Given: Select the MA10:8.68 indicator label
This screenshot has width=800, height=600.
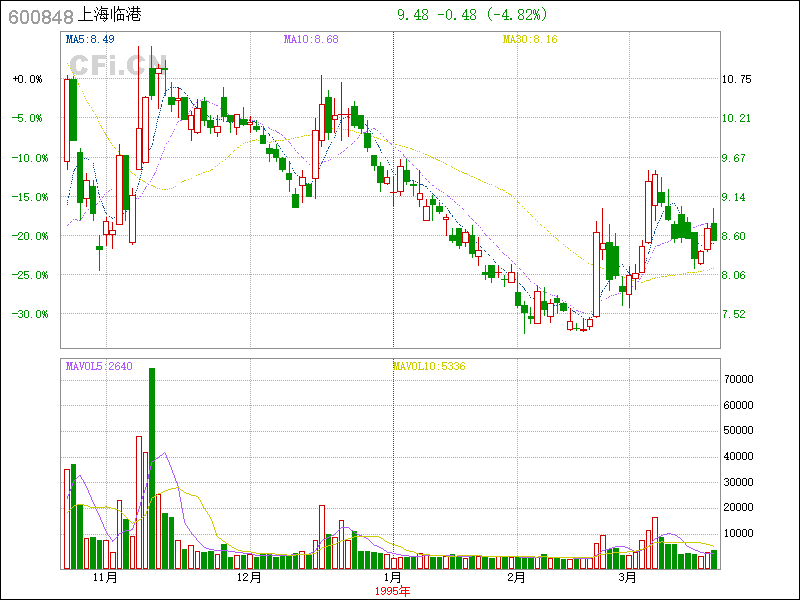Looking at the screenshot, I should [311, 40].
